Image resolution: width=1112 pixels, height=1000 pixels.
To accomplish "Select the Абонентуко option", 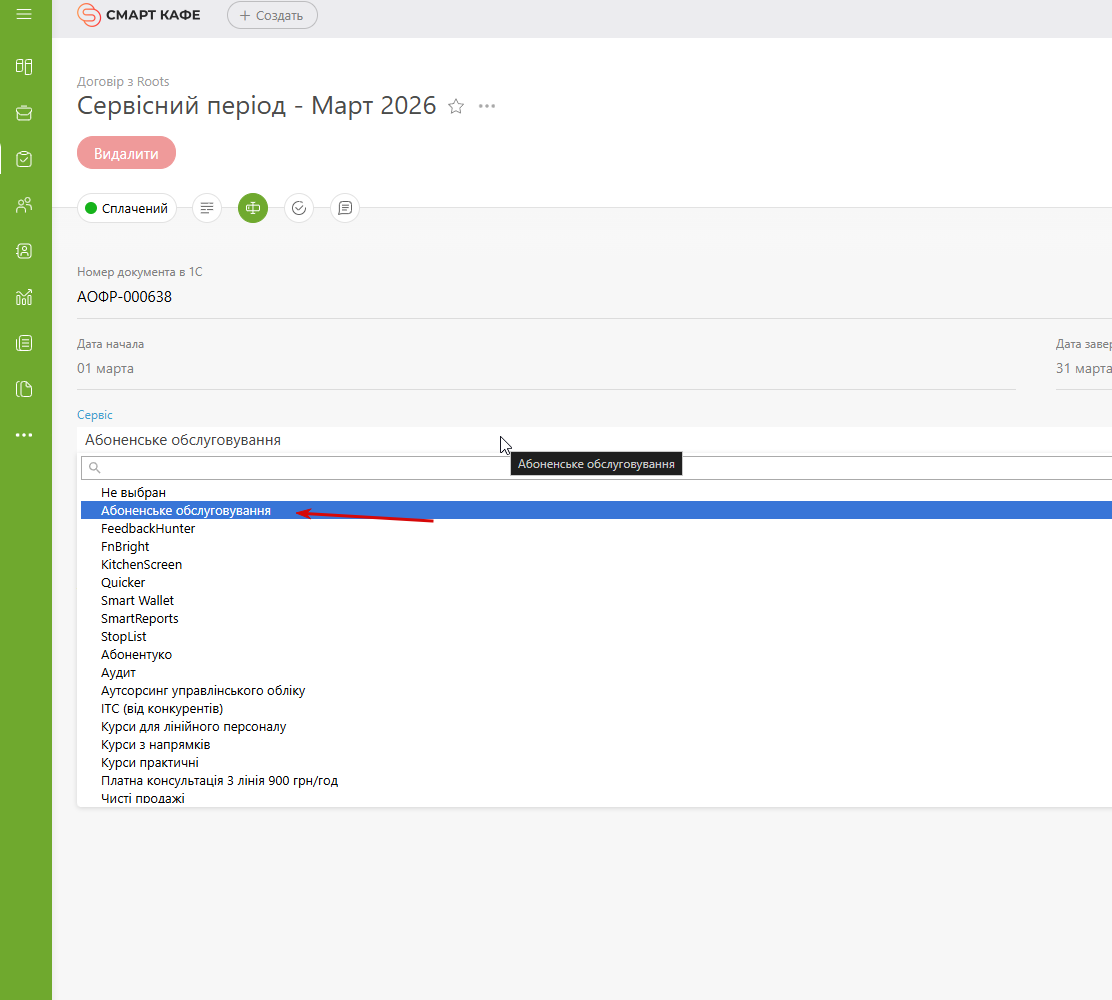I will (596, 655).
